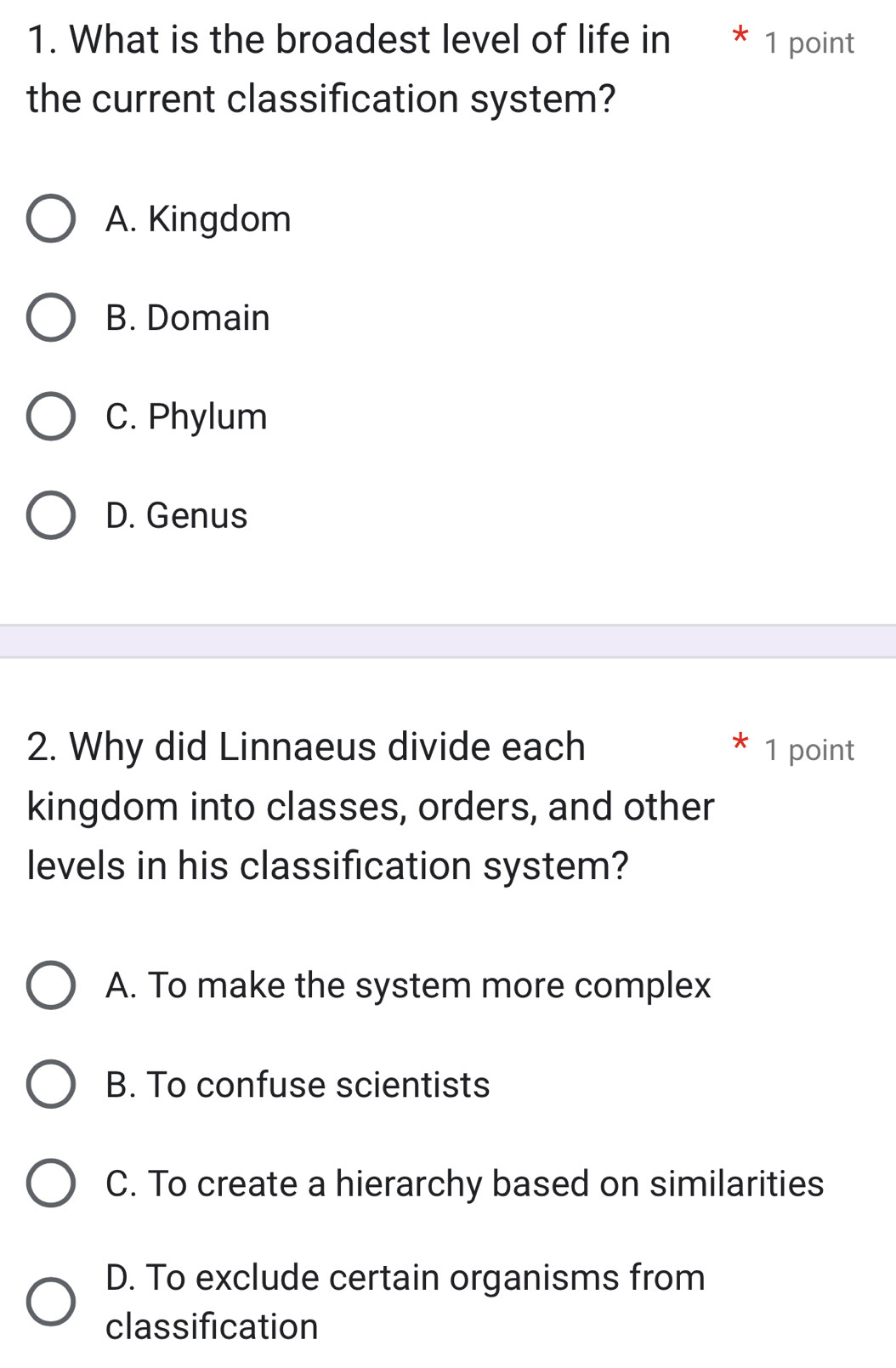Click the 'A. Kingdom' answer label text
The height and width of the screenshot is (1368, 896).
point(198,219)
